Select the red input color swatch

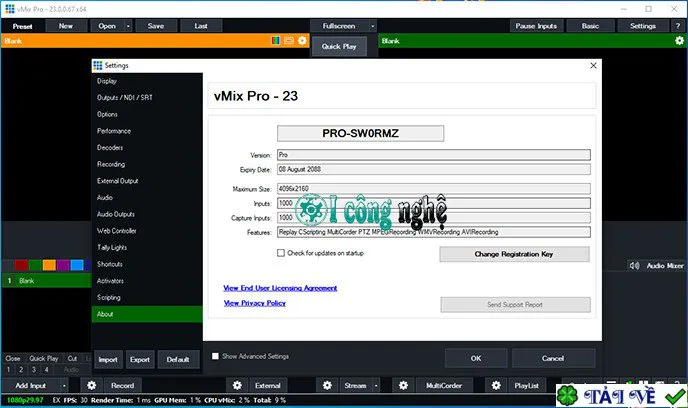click(x=21, y=265)
